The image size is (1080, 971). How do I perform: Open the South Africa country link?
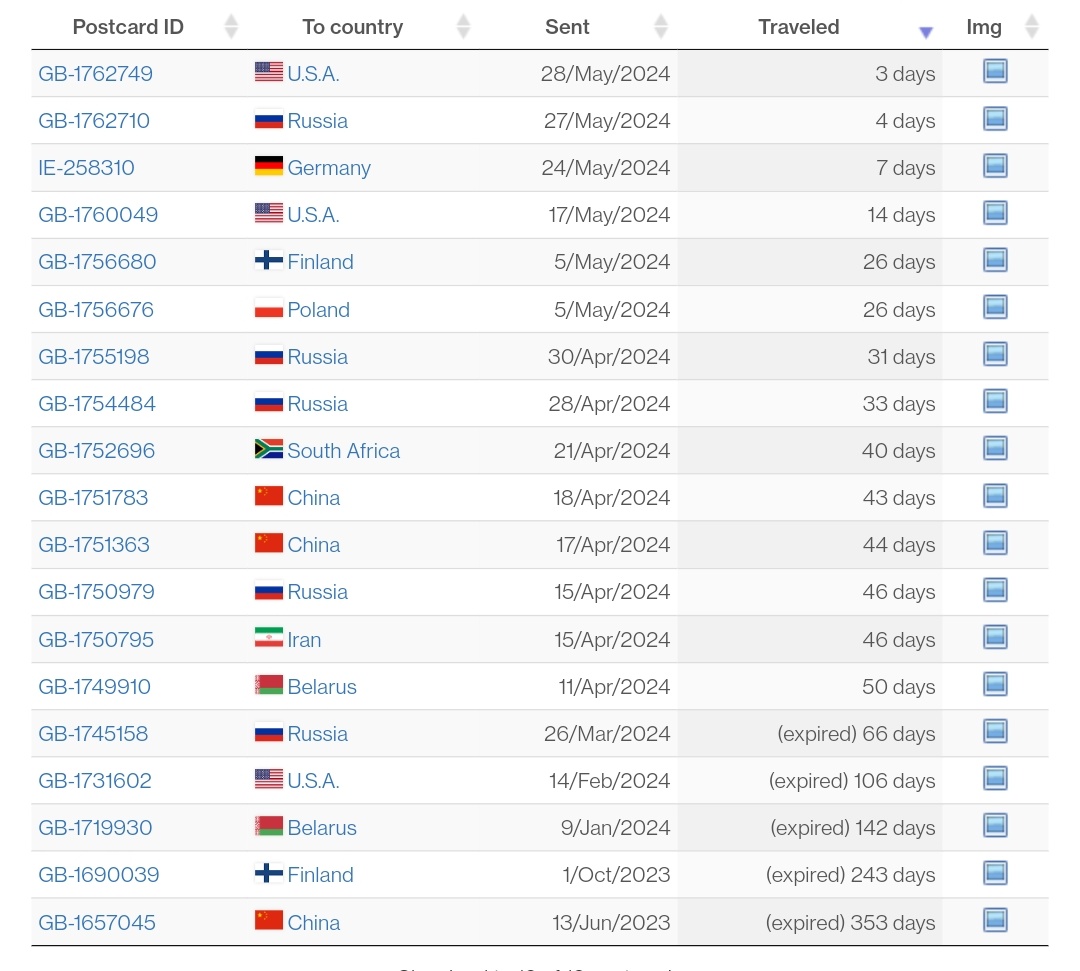343,451
